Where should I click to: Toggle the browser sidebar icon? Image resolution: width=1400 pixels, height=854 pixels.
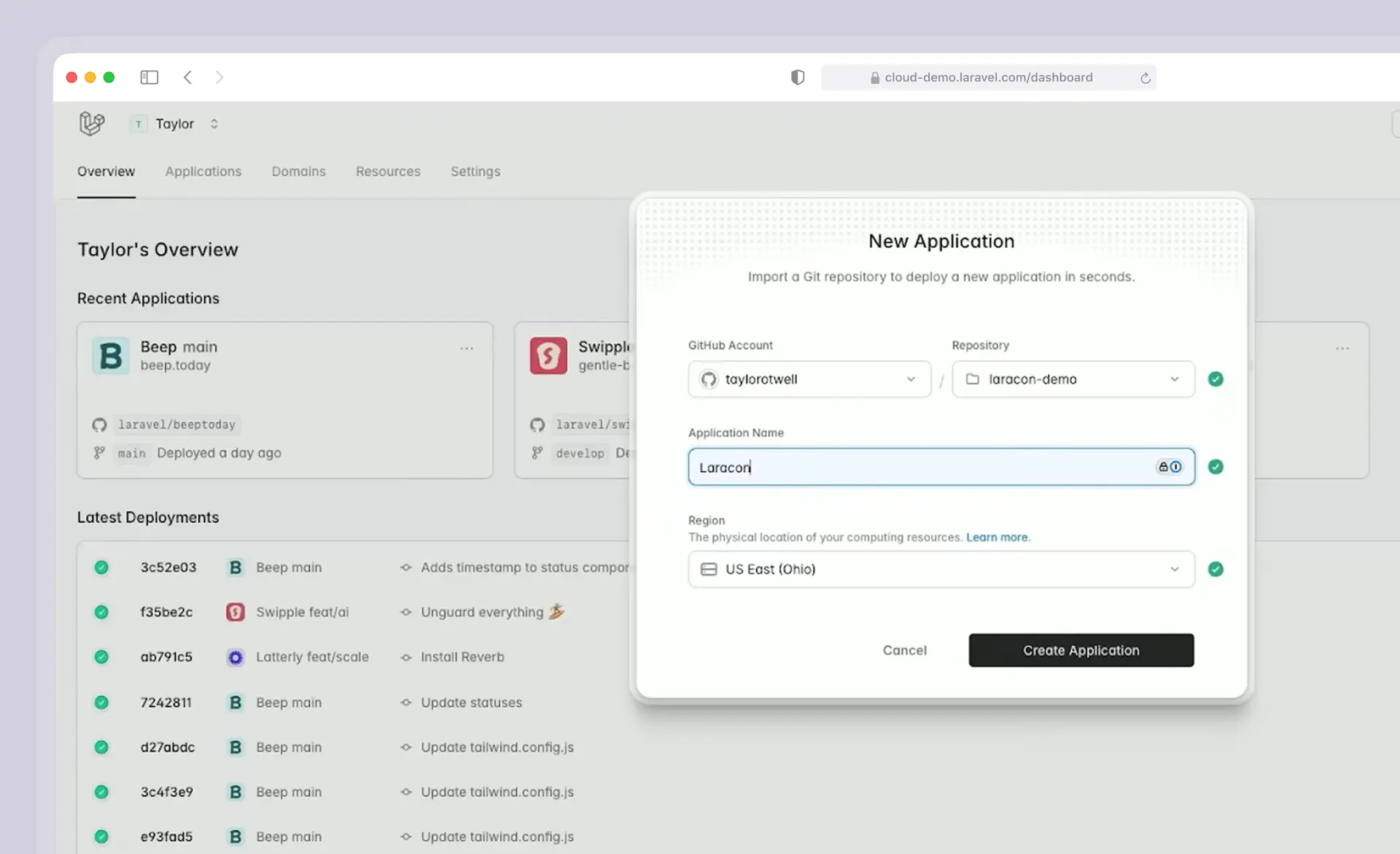pyautogui.click(x=149, y=77)
